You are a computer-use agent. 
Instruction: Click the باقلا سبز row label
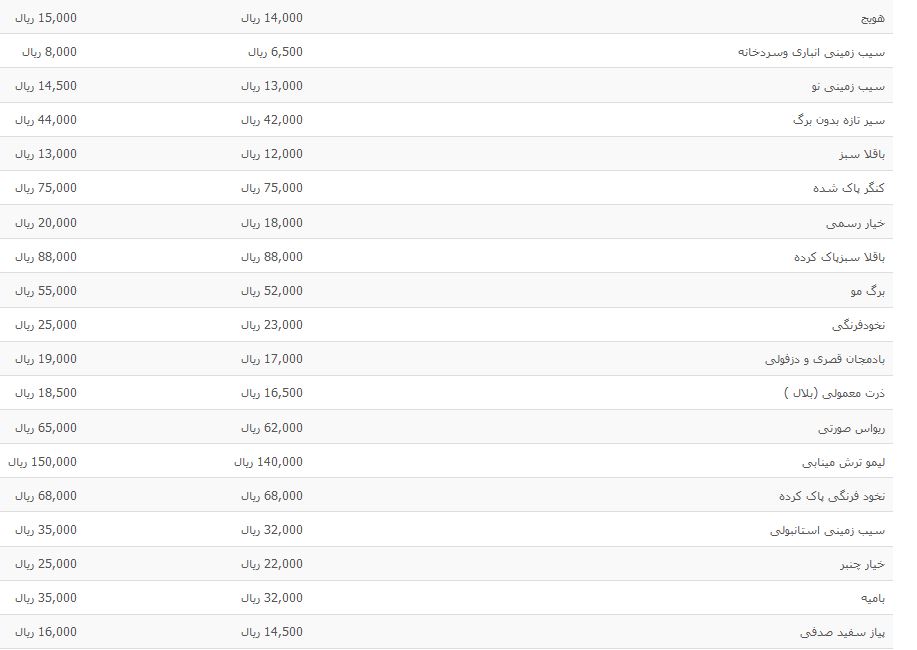tap(862, 154)
